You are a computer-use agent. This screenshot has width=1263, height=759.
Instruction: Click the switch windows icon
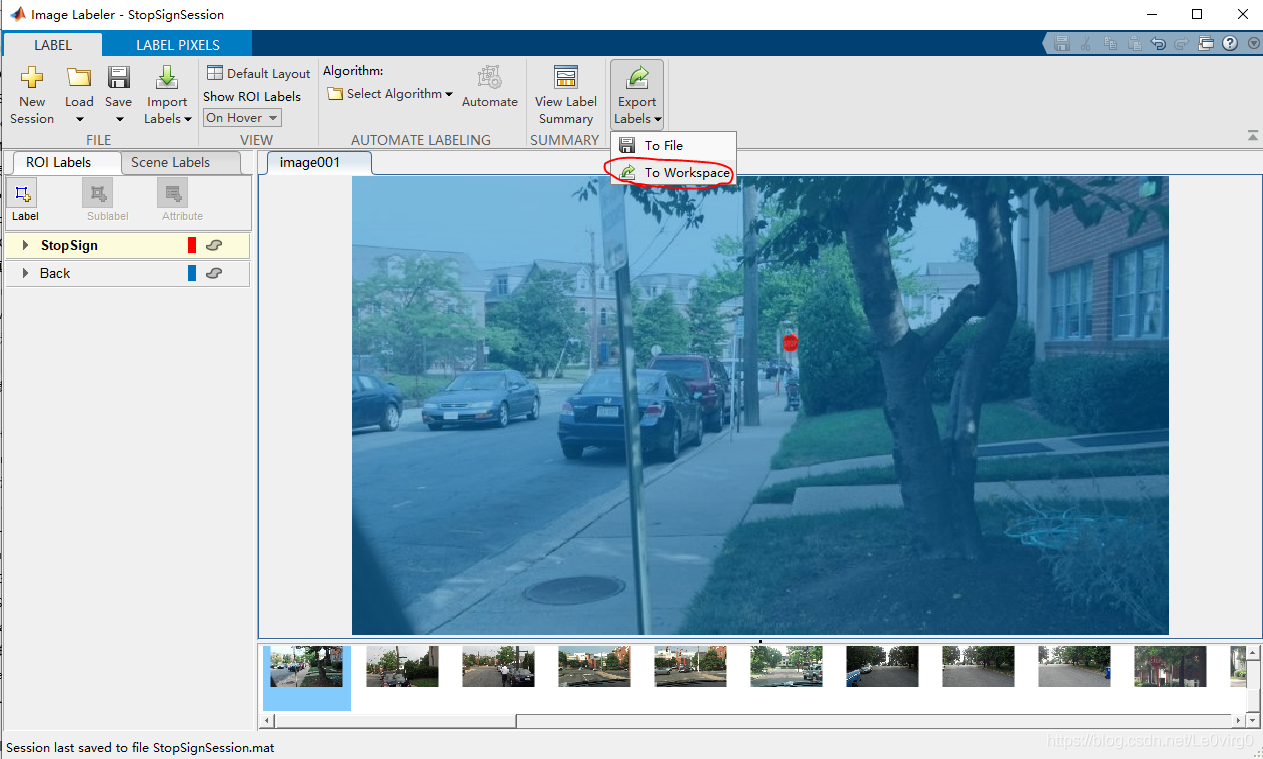pos(1206,43)
